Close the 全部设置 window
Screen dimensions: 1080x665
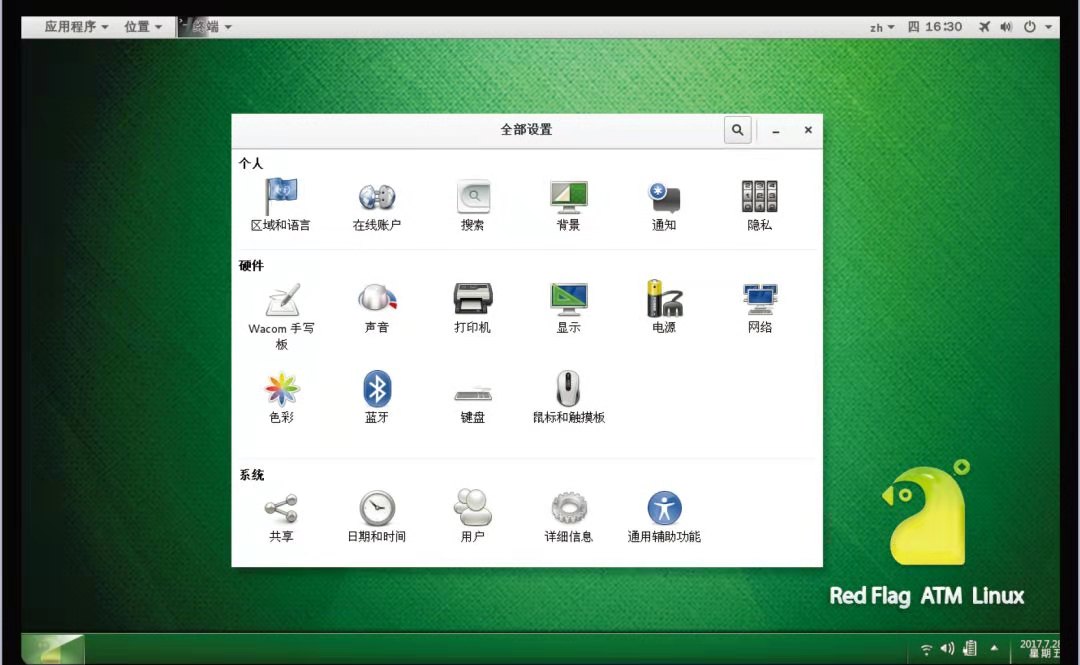(808, 130)
